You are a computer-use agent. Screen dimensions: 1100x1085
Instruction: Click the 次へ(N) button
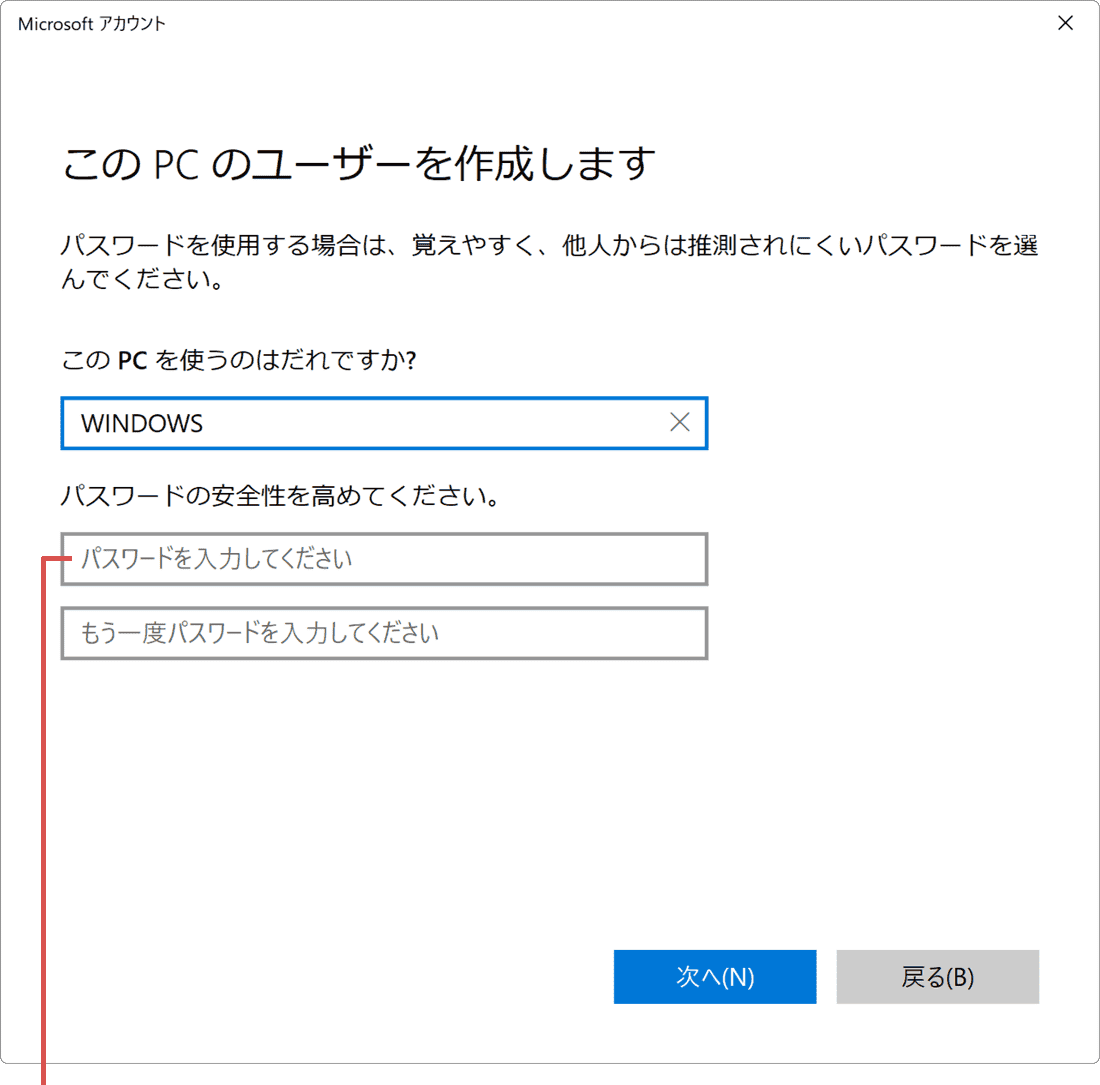(x=715, y=976)
